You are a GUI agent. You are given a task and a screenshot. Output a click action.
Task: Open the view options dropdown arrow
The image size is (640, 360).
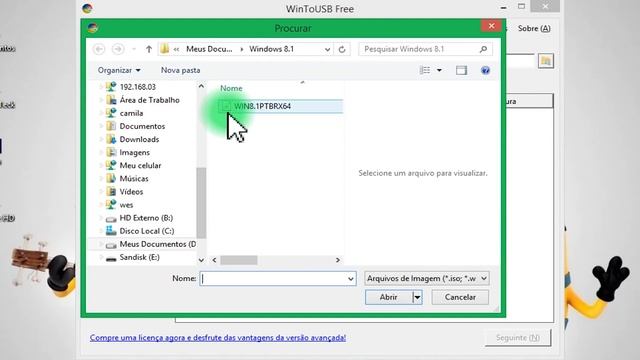[x=439, y=70]
